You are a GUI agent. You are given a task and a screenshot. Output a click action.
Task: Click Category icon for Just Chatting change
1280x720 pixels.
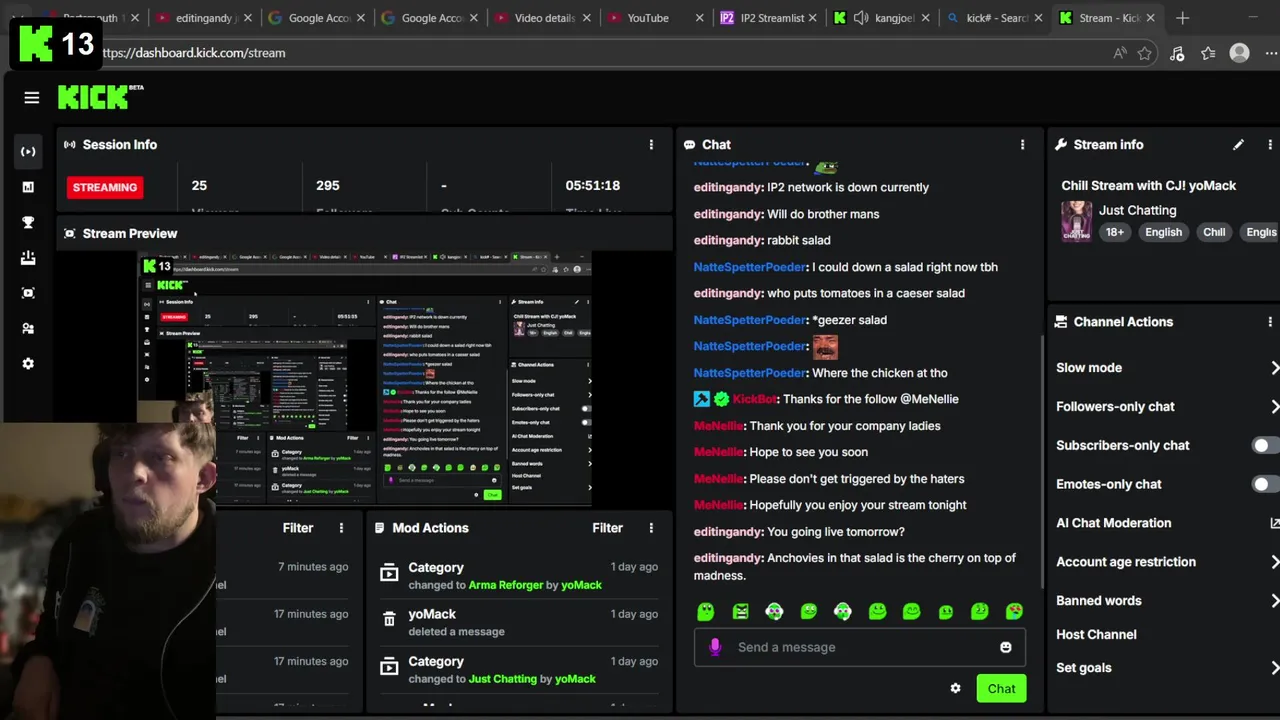pyautogui.click(x=389, y=667)
